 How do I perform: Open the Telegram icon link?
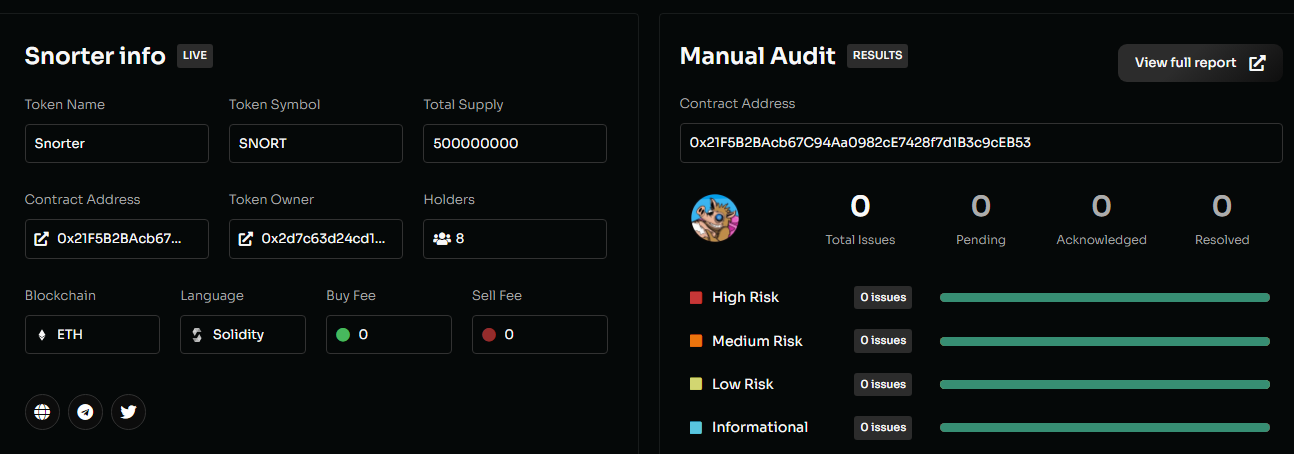pos(85,412)
